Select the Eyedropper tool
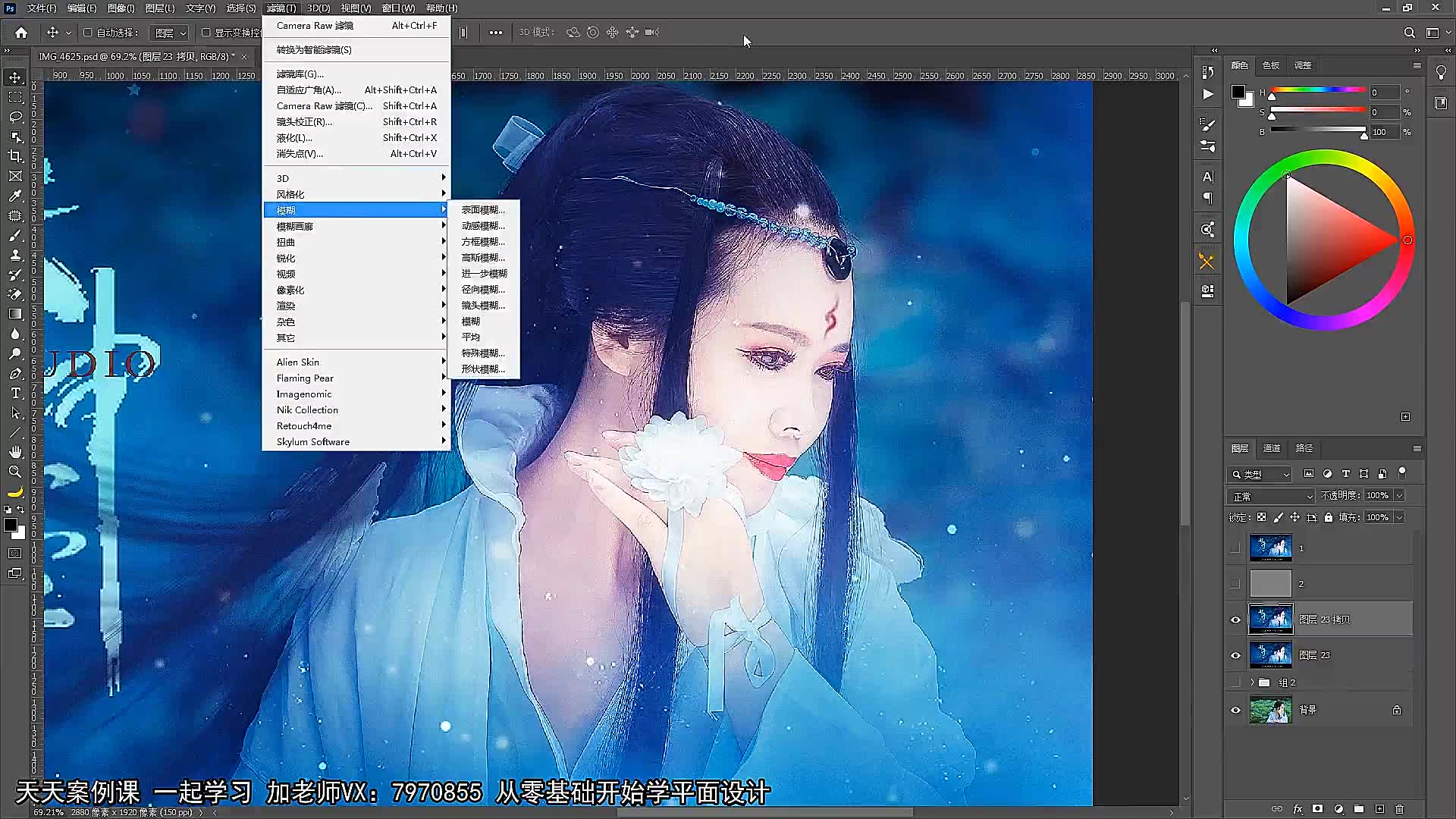Screen dimensions: 1456x819 point(15,196)
